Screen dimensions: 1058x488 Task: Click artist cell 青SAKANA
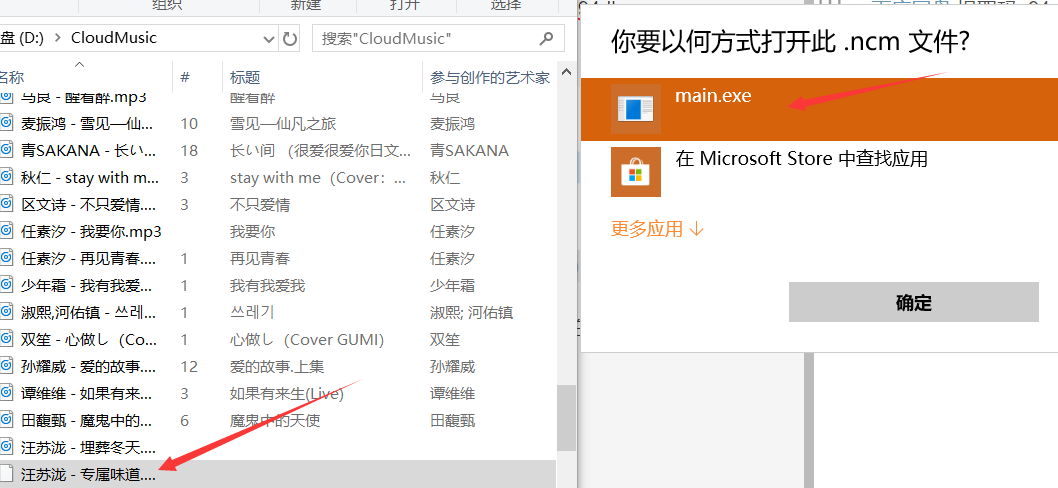coord(470,151)
